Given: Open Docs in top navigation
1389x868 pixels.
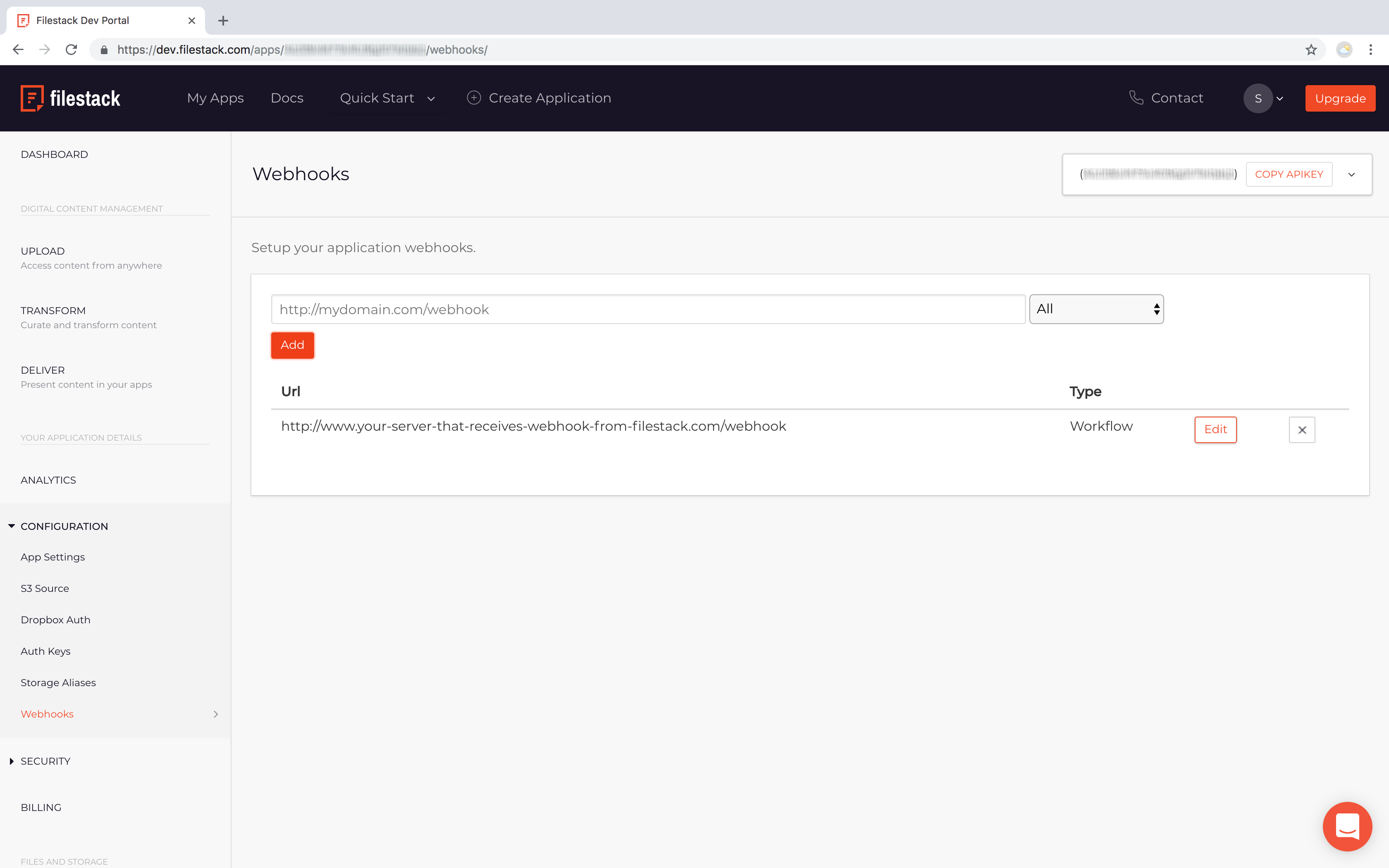Looking at the screenshot, I should point(287,98).
